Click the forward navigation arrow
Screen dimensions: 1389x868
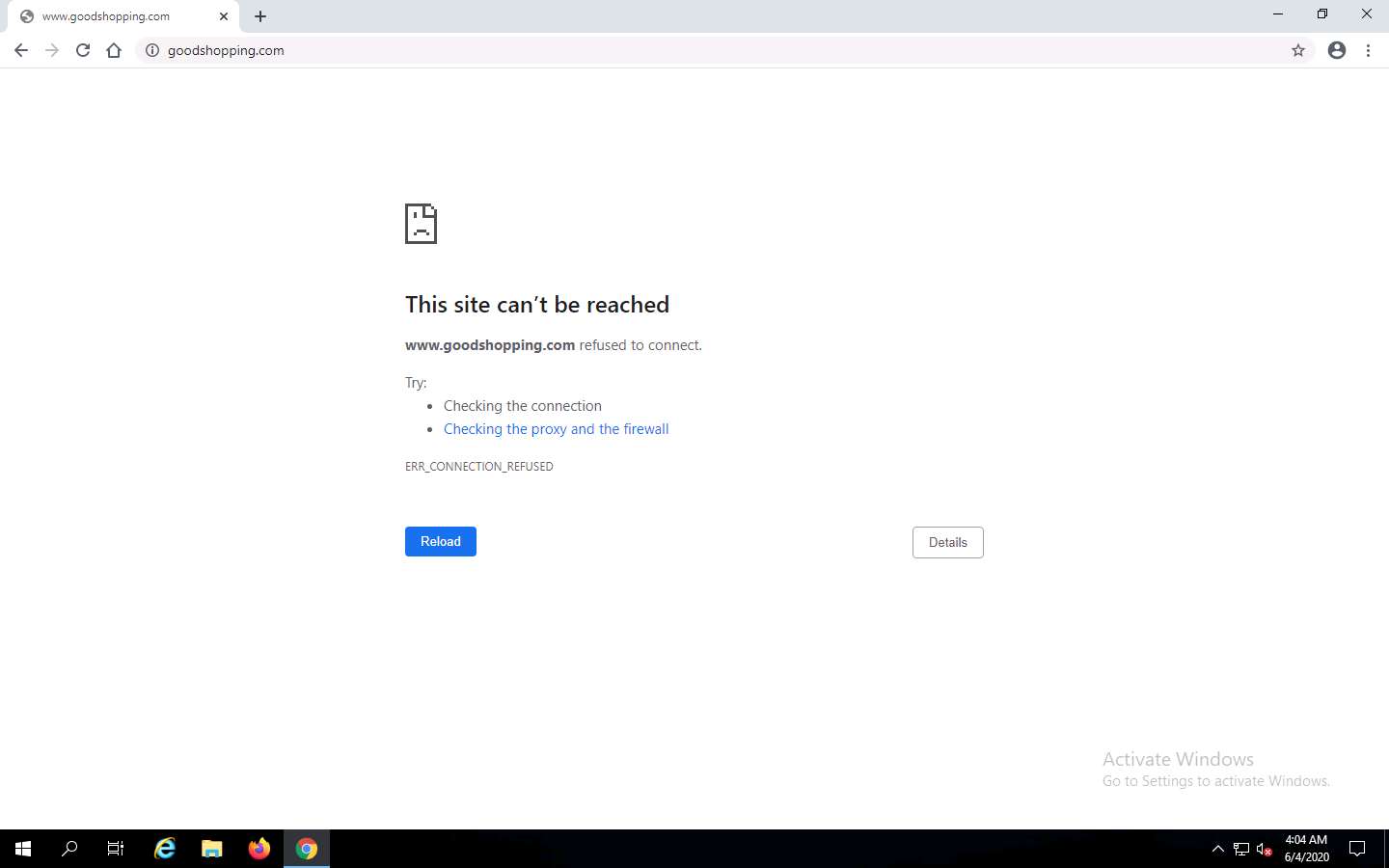coord(52,50)
